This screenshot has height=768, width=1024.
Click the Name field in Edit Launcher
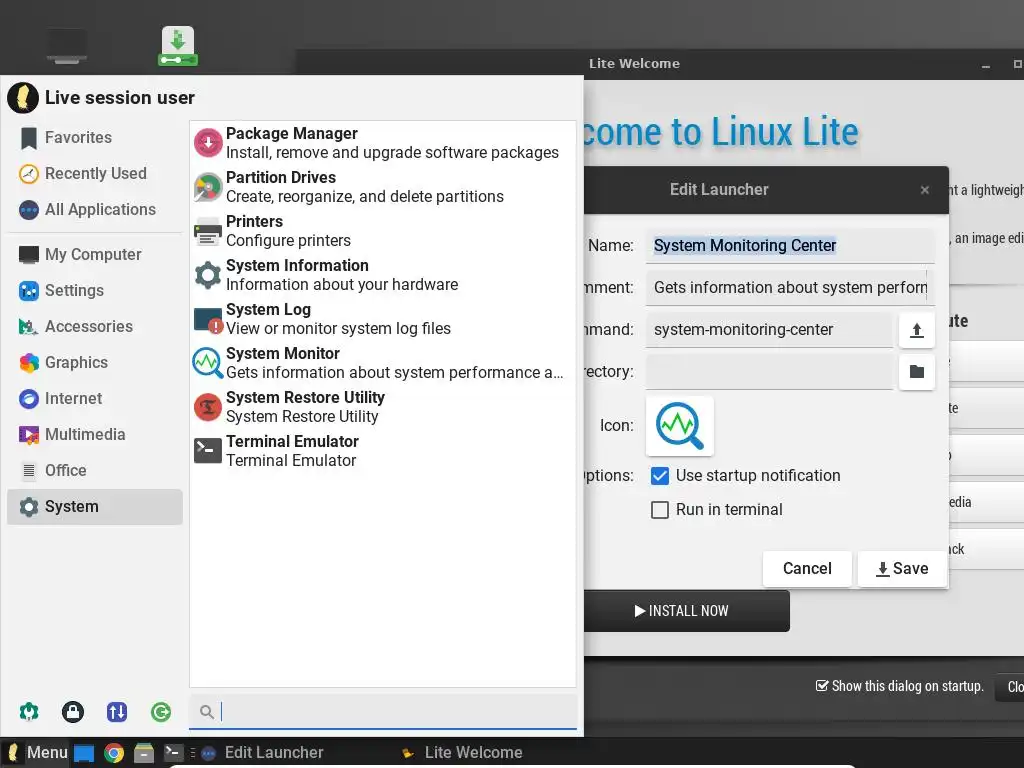(790, 246)
